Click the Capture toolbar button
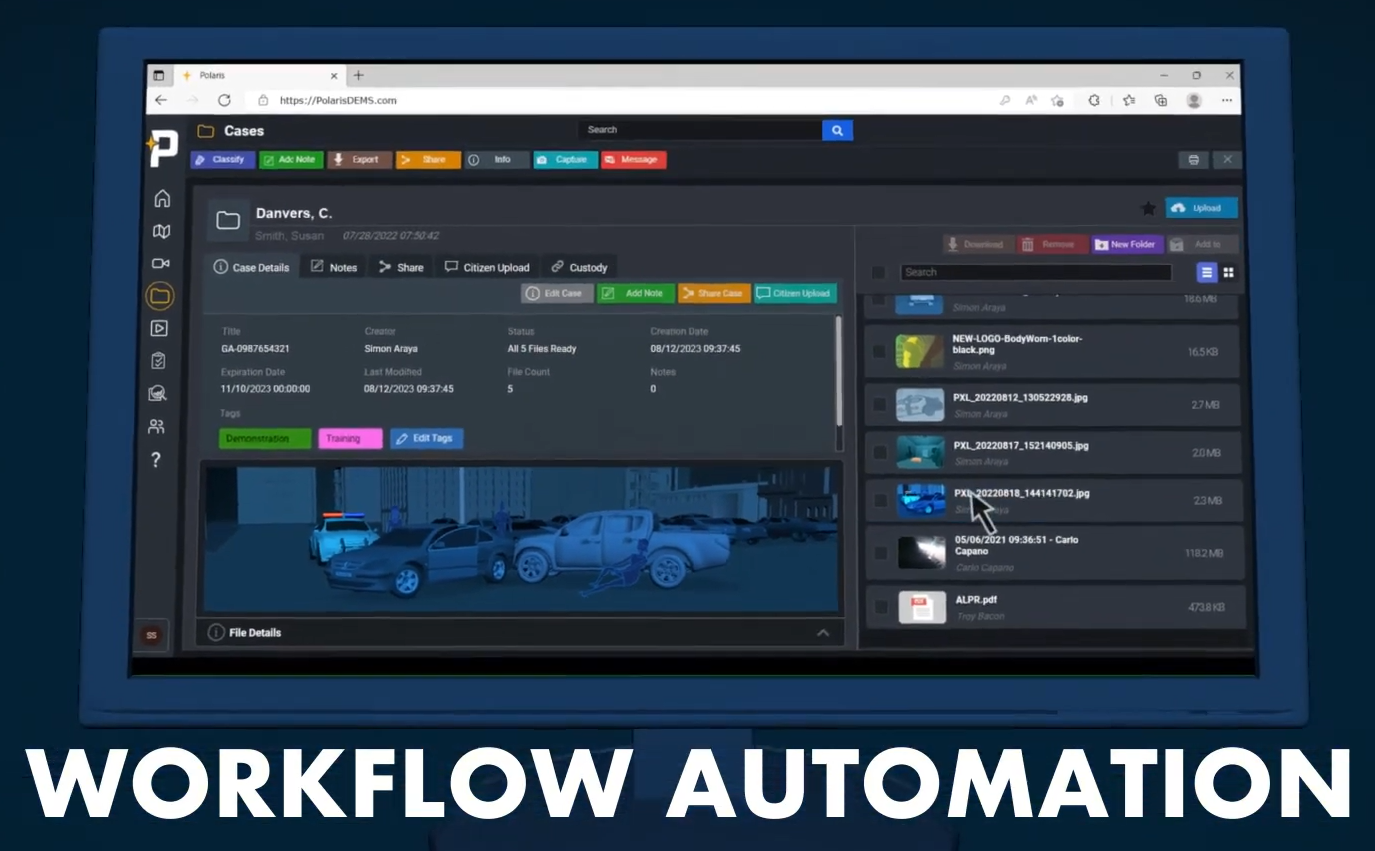 (565, 160)
